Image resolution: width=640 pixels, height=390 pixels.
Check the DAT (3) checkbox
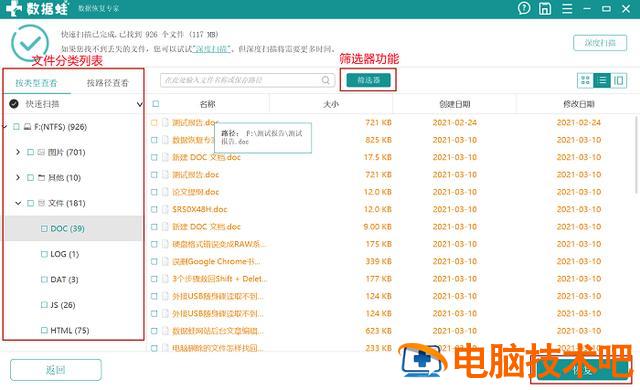44,279
